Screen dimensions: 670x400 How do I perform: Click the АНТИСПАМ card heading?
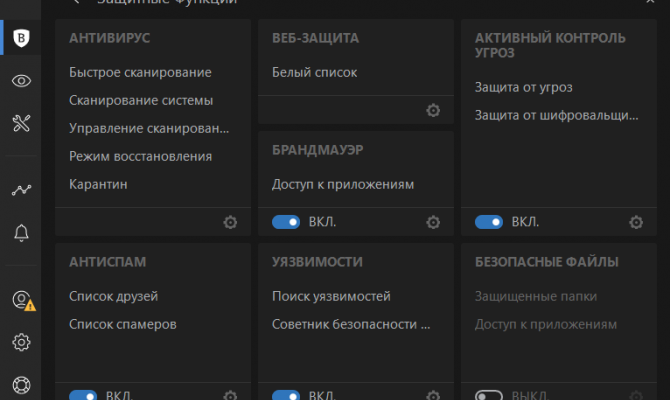point(108,262)
